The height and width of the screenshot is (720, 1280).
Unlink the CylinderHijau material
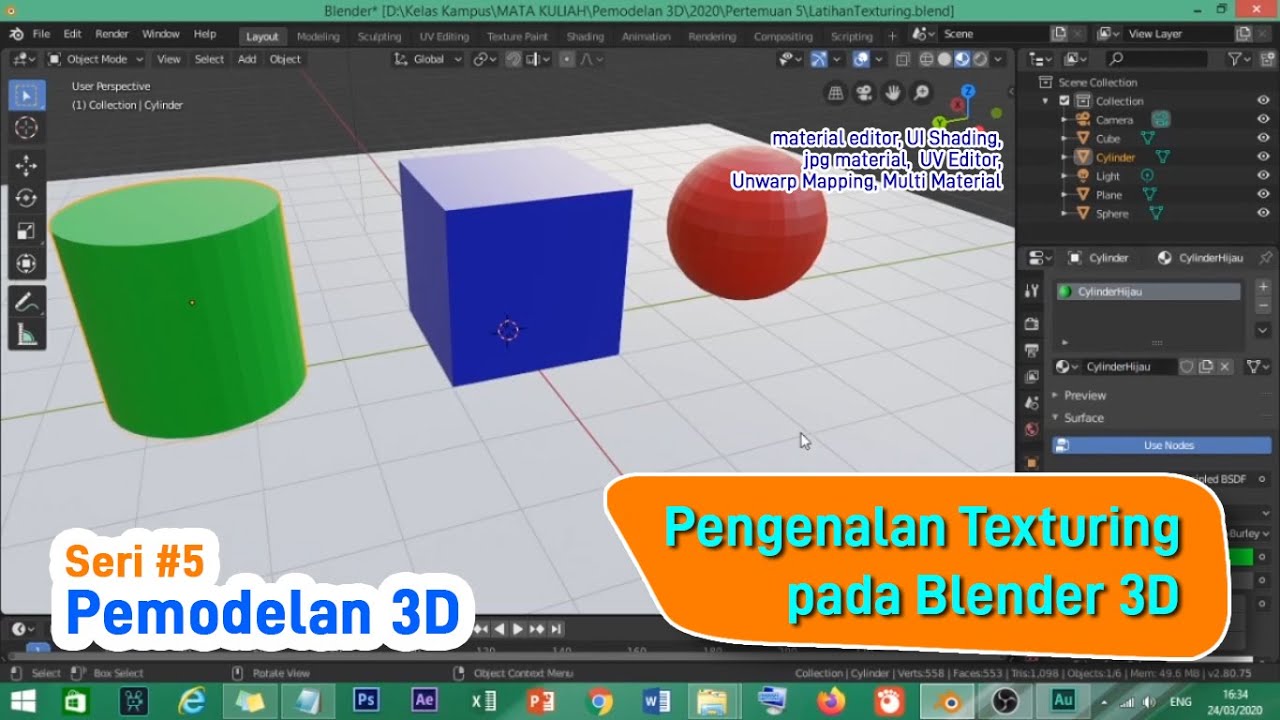(1225, 367)
